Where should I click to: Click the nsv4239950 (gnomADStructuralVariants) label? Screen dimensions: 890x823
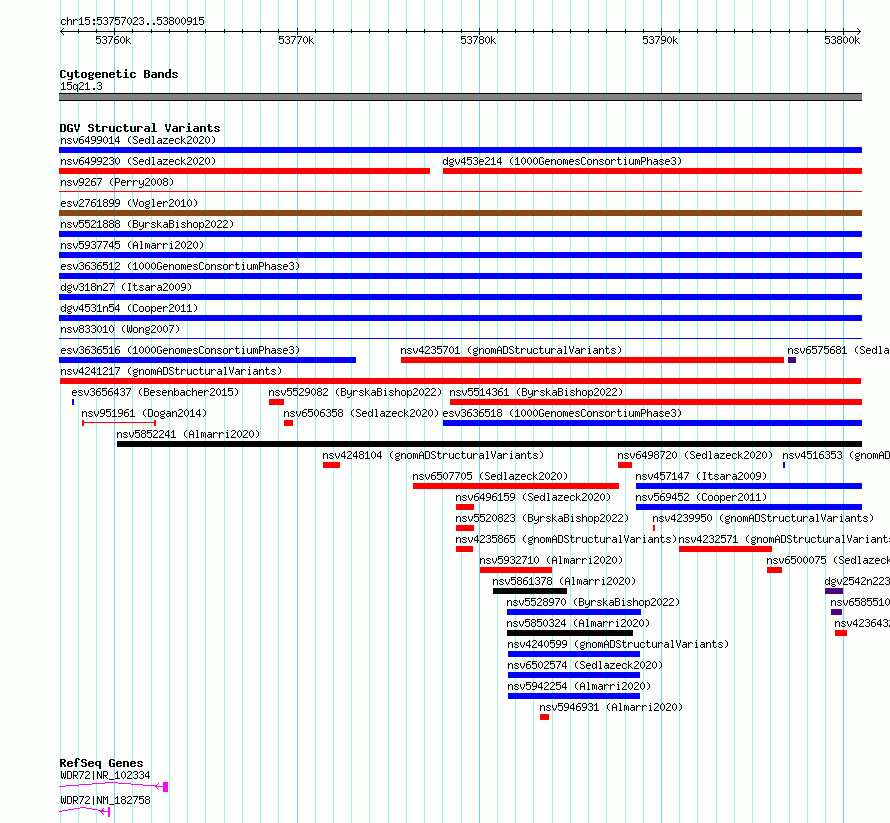pyautogui.click(x=763, y=518)
